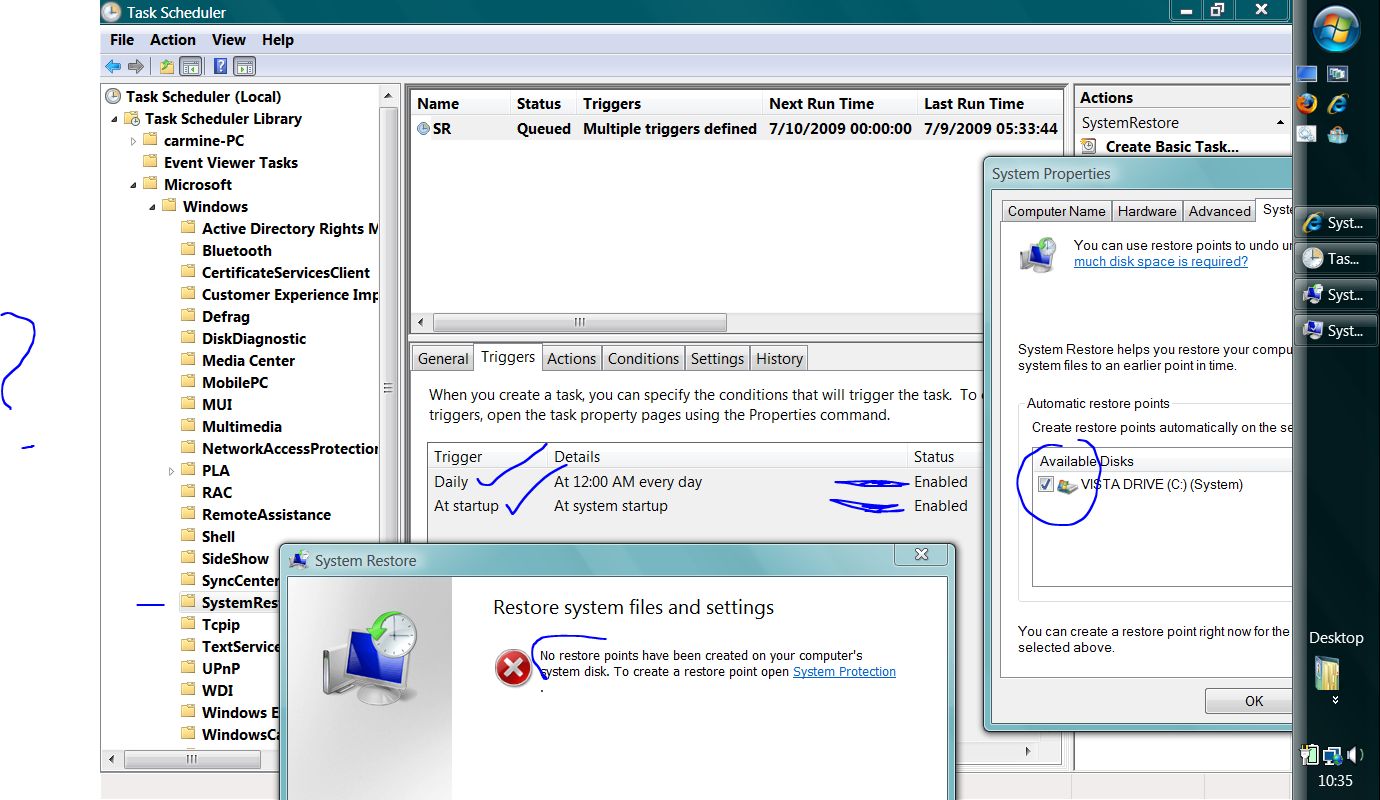
Task: Select the Bluetooth folder in tree
Action: 237,251
